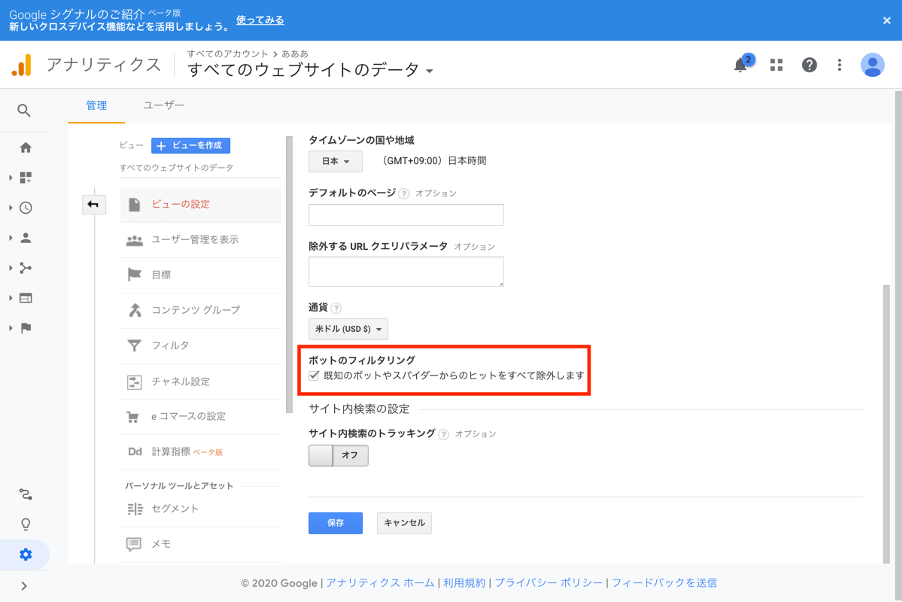
Task: Click help icon next to 通貨
Action: coord(336,308)
